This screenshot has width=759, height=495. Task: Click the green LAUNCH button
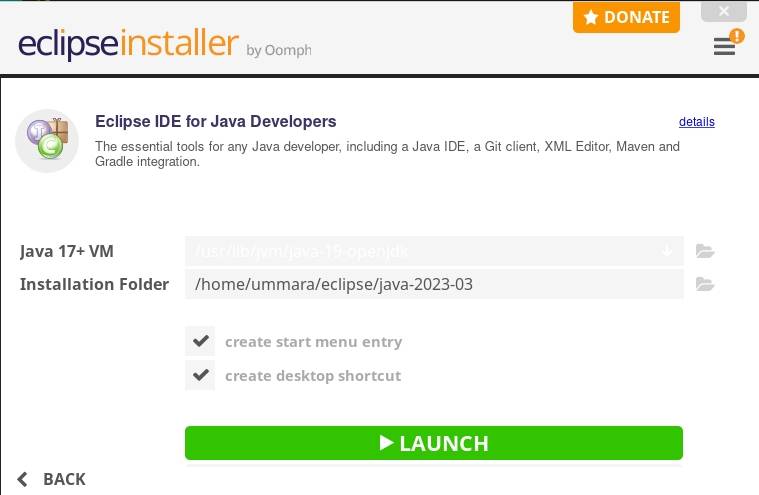point(434,443)
